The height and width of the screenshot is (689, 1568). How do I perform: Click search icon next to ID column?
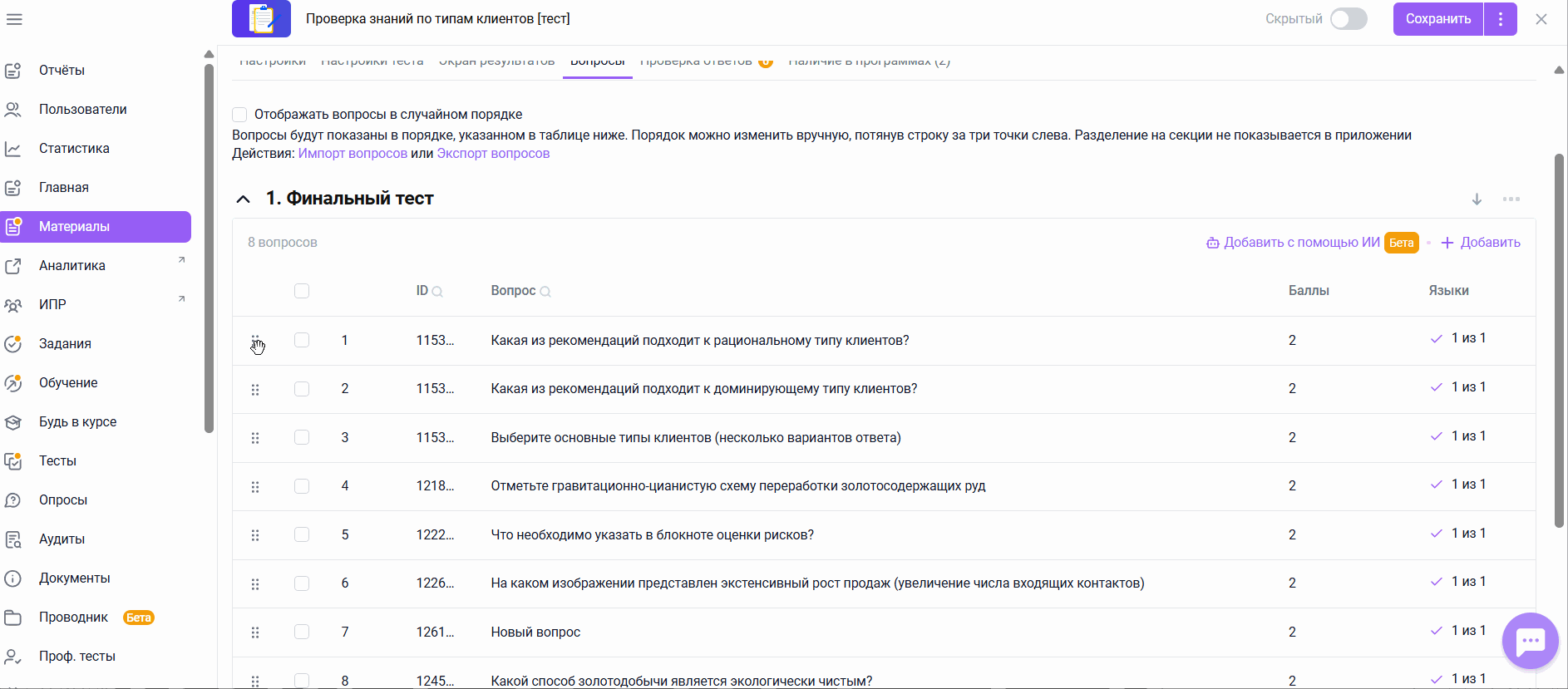(x=437, y=292)
